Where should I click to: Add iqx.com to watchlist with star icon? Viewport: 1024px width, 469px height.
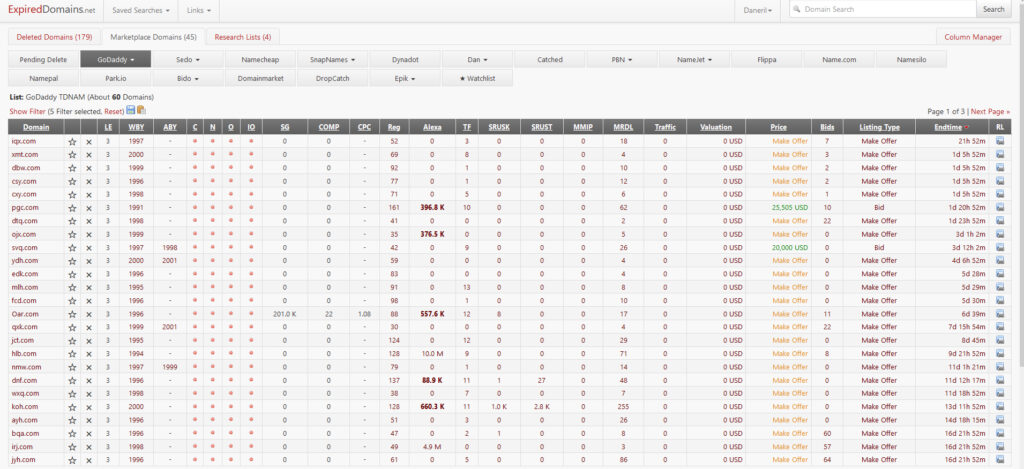click(72, 141)
